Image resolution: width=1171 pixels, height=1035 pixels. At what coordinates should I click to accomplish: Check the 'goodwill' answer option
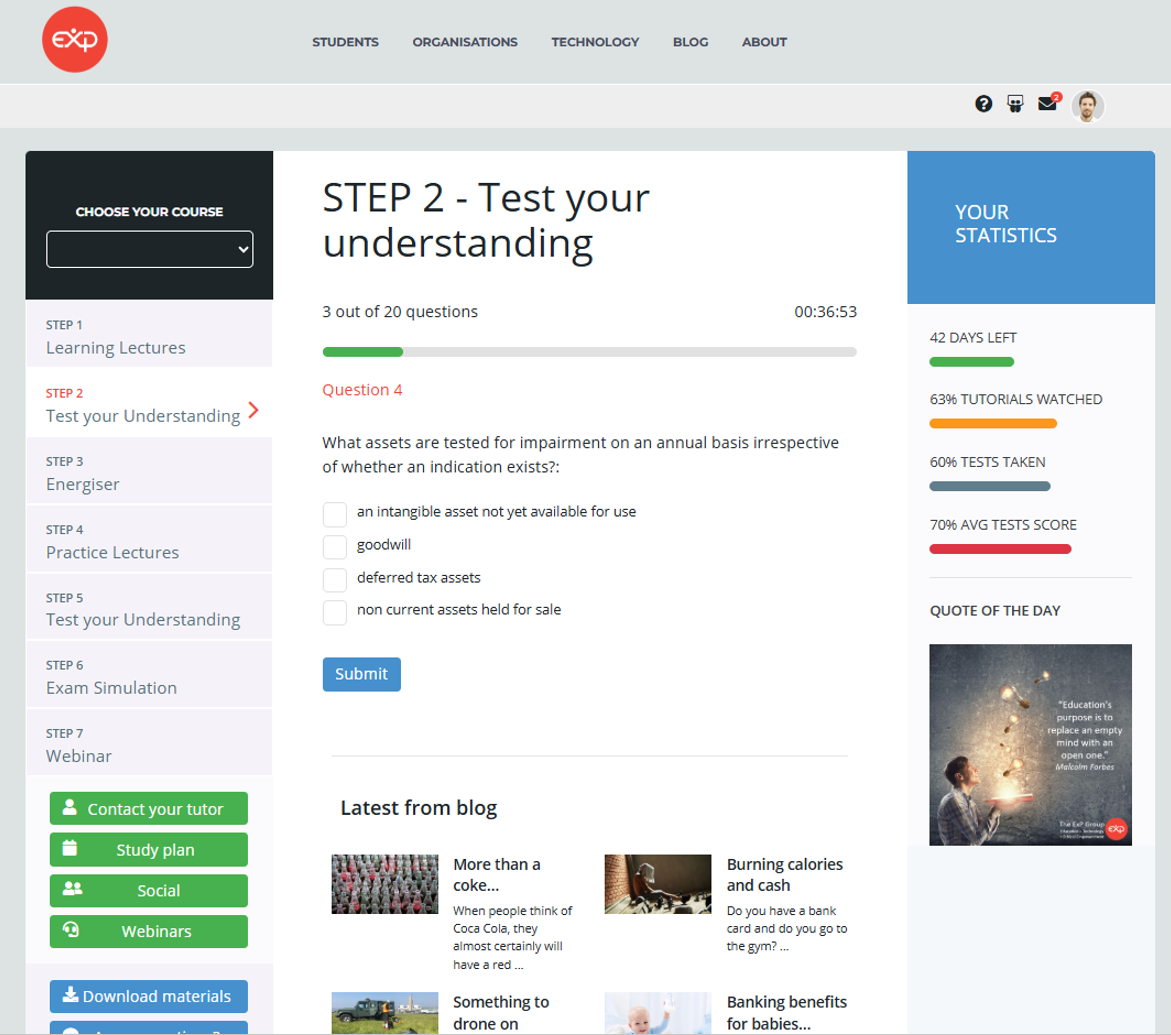pos(335,546)
